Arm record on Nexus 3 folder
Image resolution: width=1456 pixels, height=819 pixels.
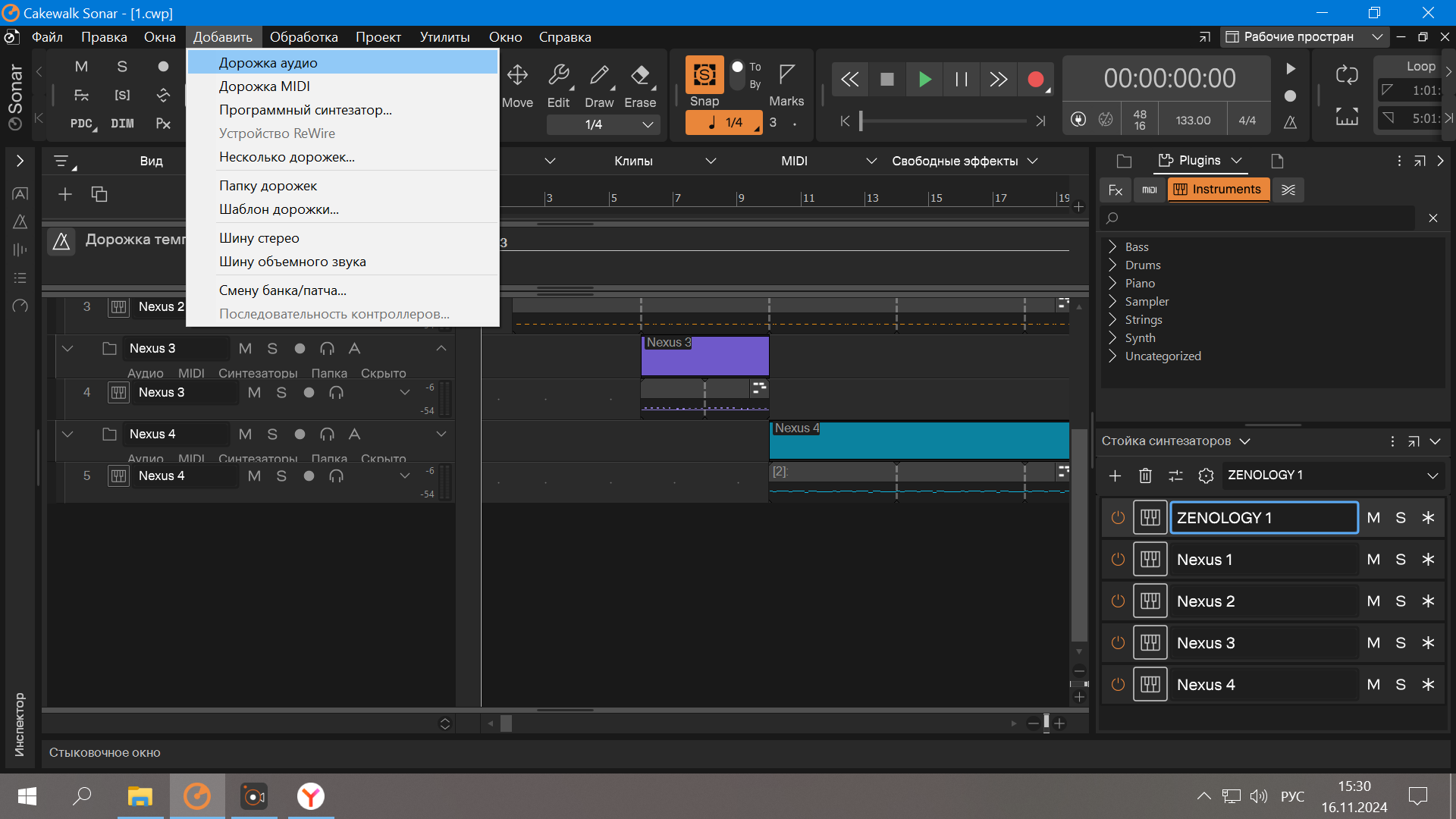click(300, 349)
